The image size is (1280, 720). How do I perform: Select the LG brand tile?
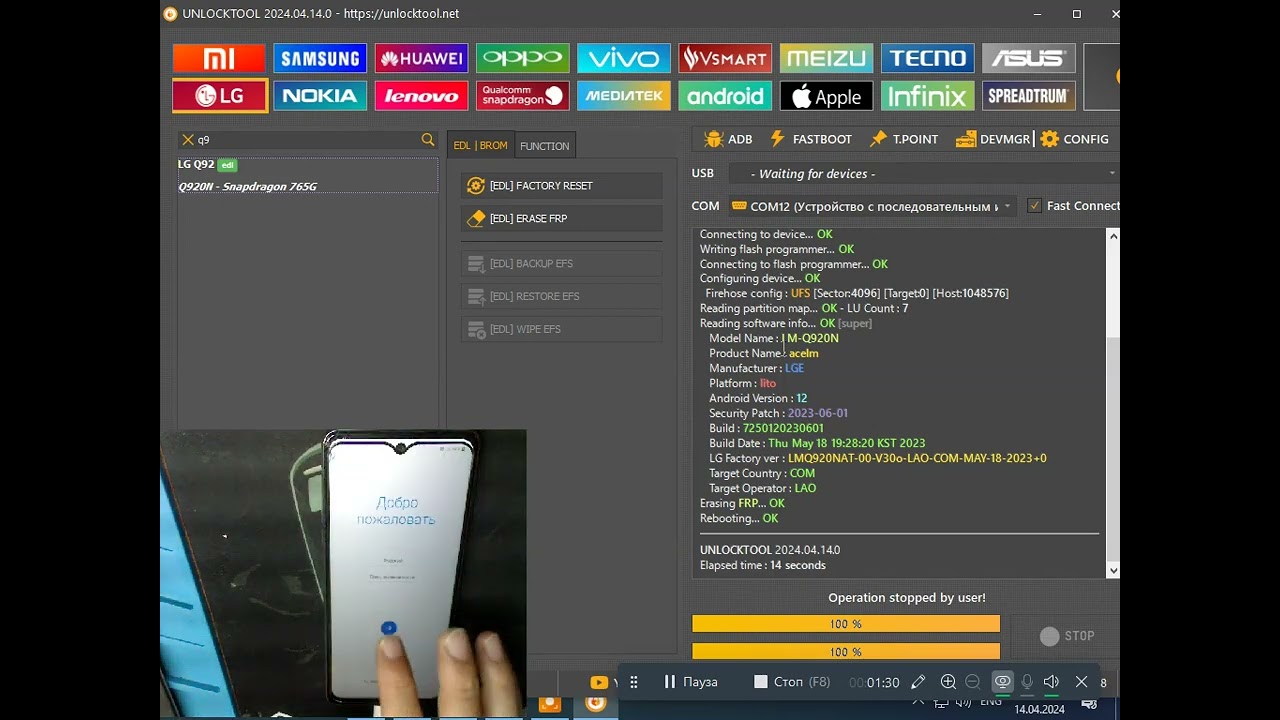[x=219, y=96]
